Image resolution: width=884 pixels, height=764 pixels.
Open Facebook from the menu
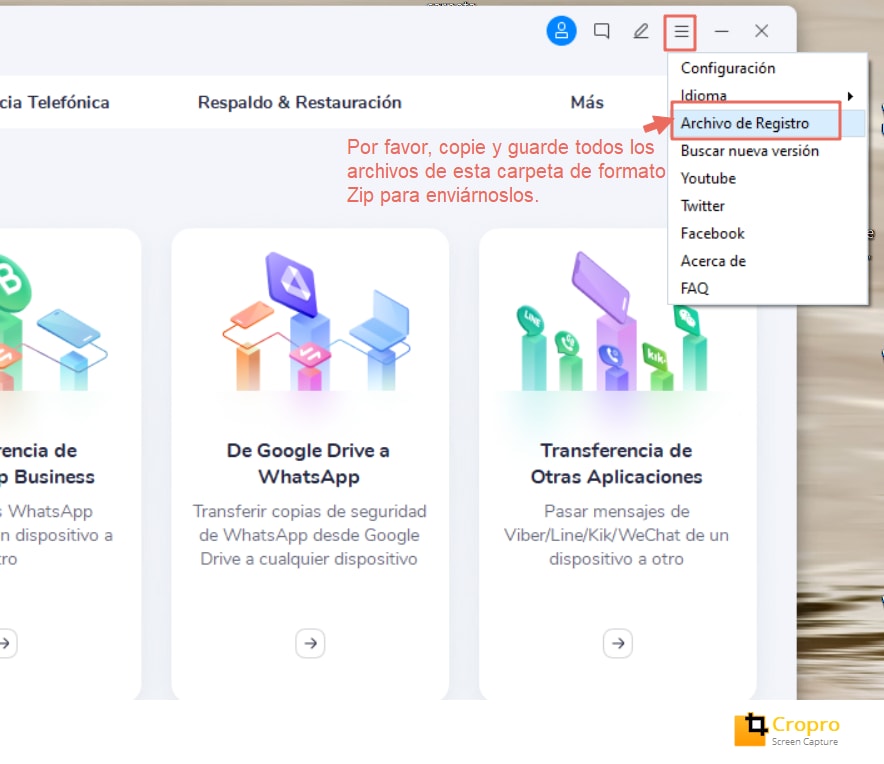pos(712,233)
